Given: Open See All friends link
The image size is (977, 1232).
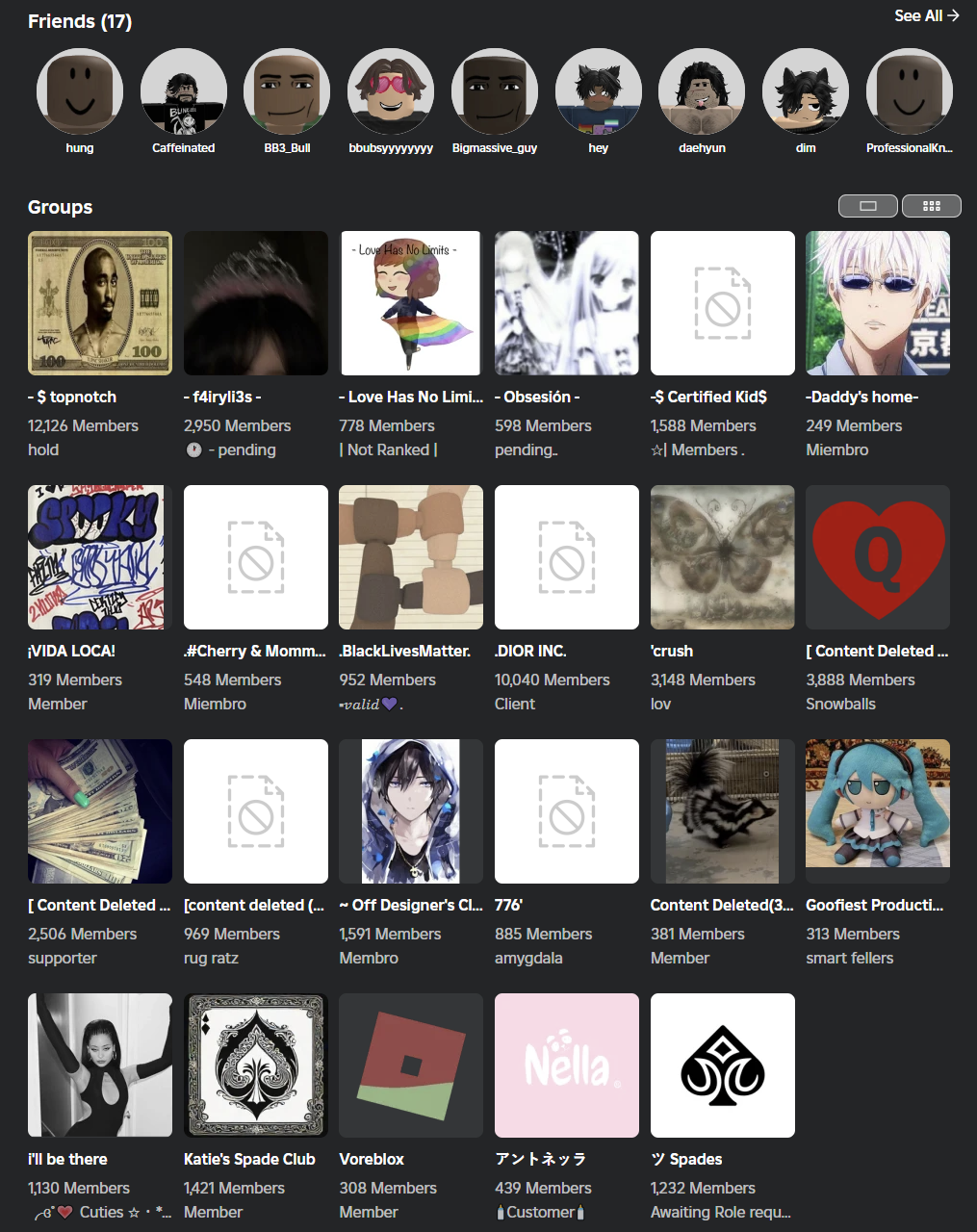Looking at the screenshot, I should [926, 15].
